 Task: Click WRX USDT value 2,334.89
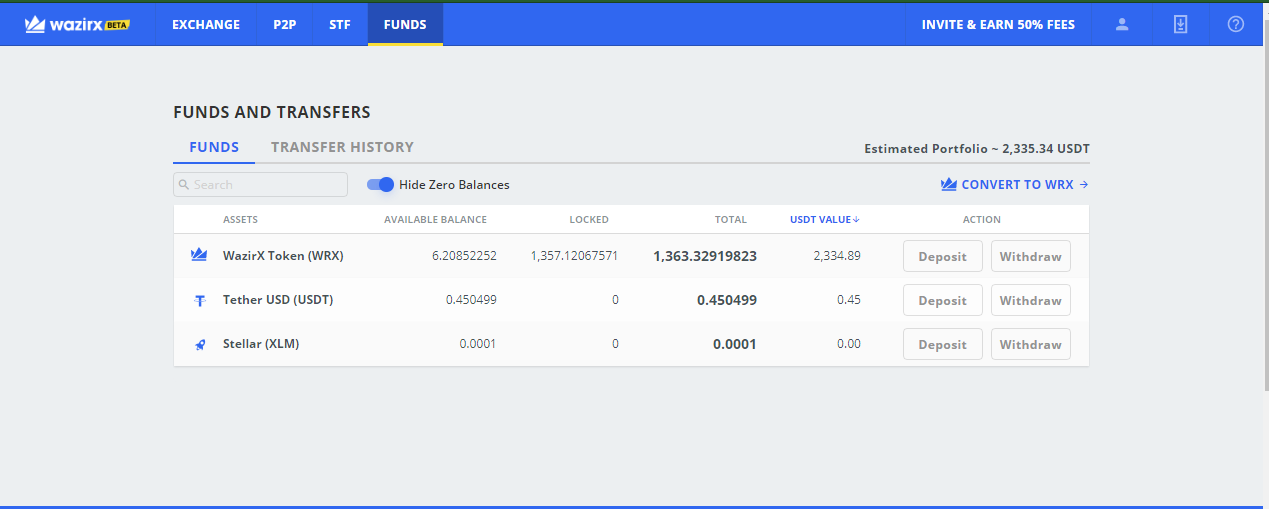[x=837, y=256]
